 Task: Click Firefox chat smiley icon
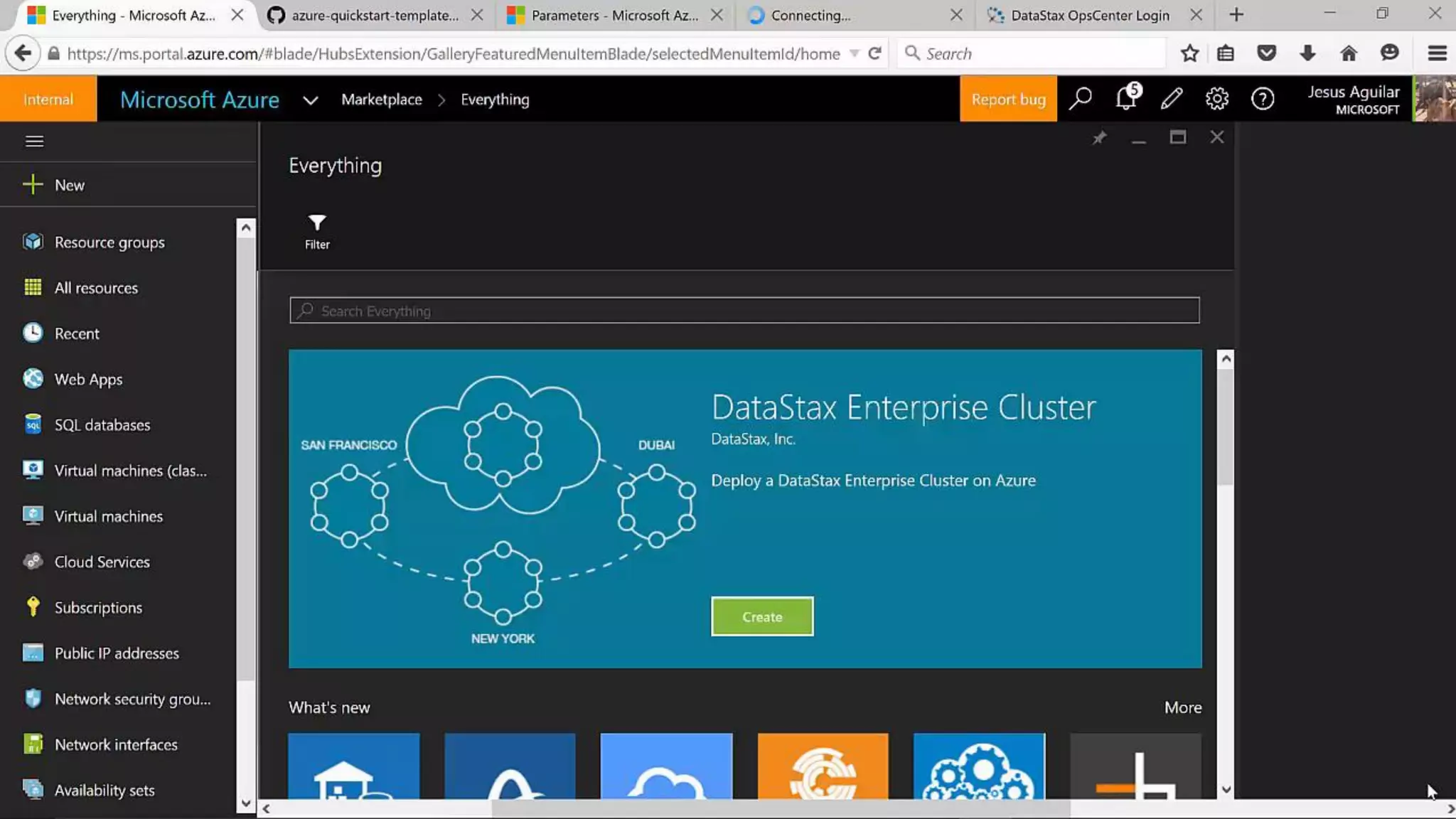(1389, 53)
